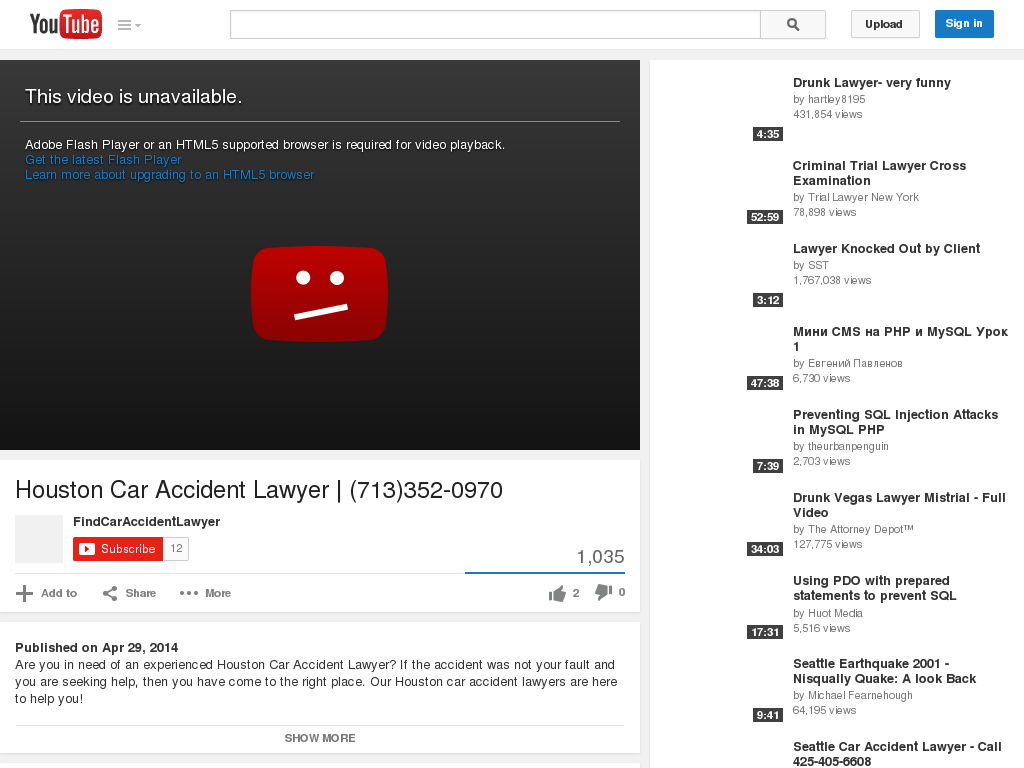Viewport: 1024px width, 768px height.
Task: Open Using PDO with prepared statements video
Action: click(874, 588)
